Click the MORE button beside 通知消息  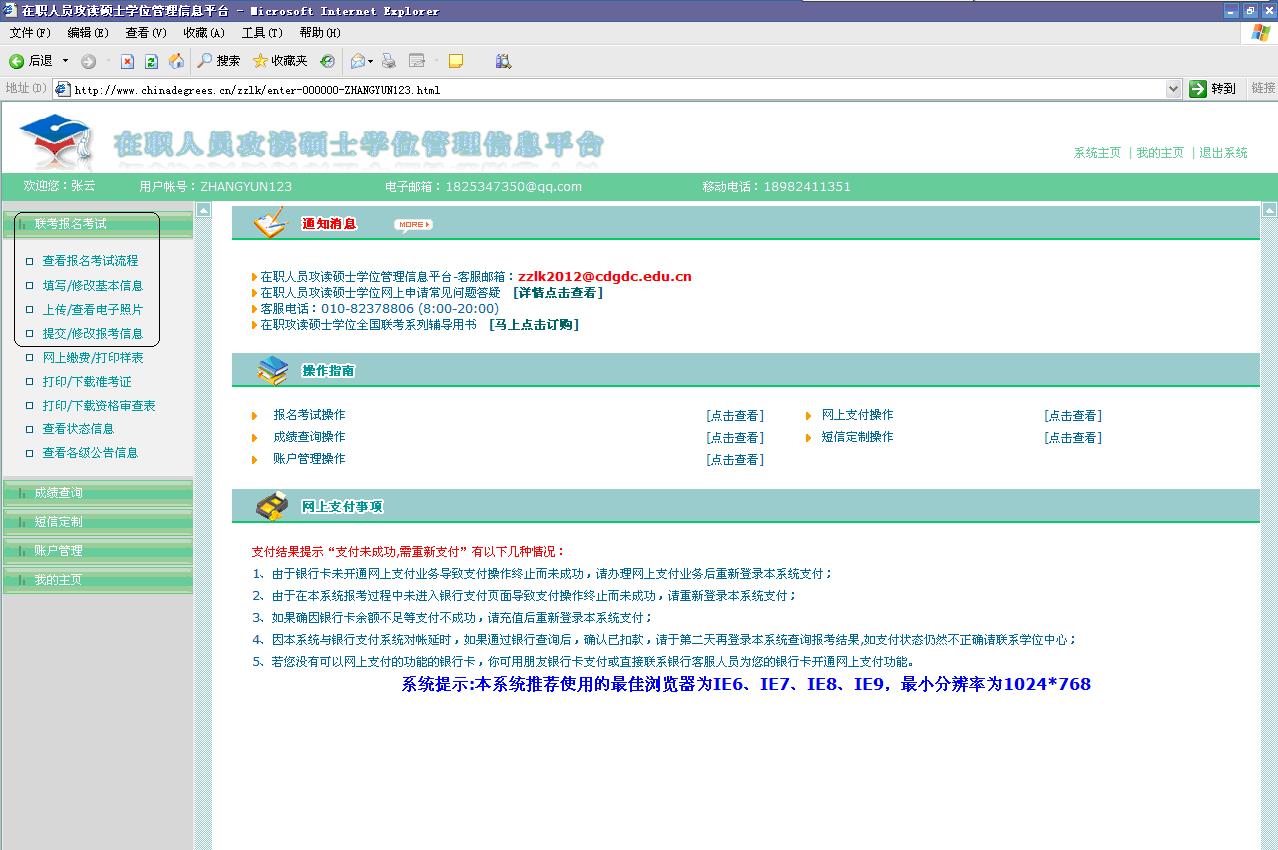pos(413,225)
